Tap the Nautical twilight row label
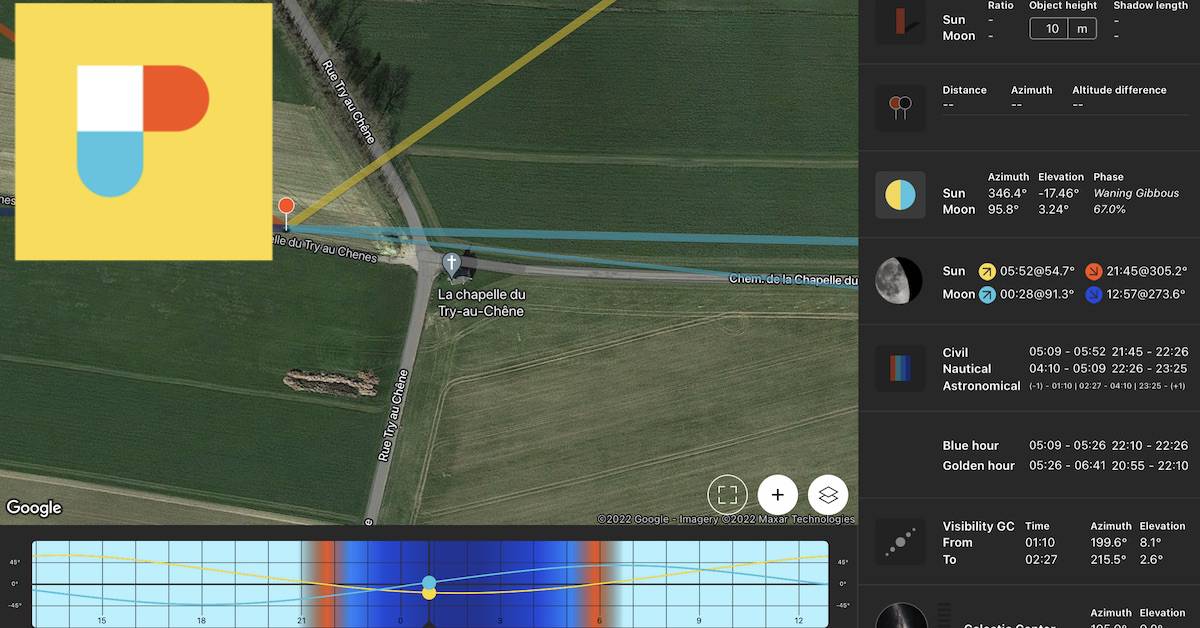Screen dimensions: 1200x628 click(967, 369)
